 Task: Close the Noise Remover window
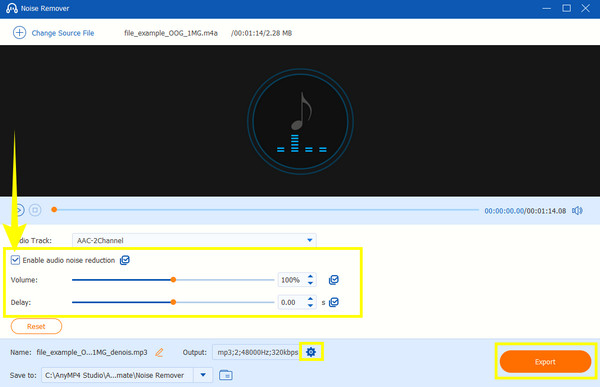tap(585, 8)
